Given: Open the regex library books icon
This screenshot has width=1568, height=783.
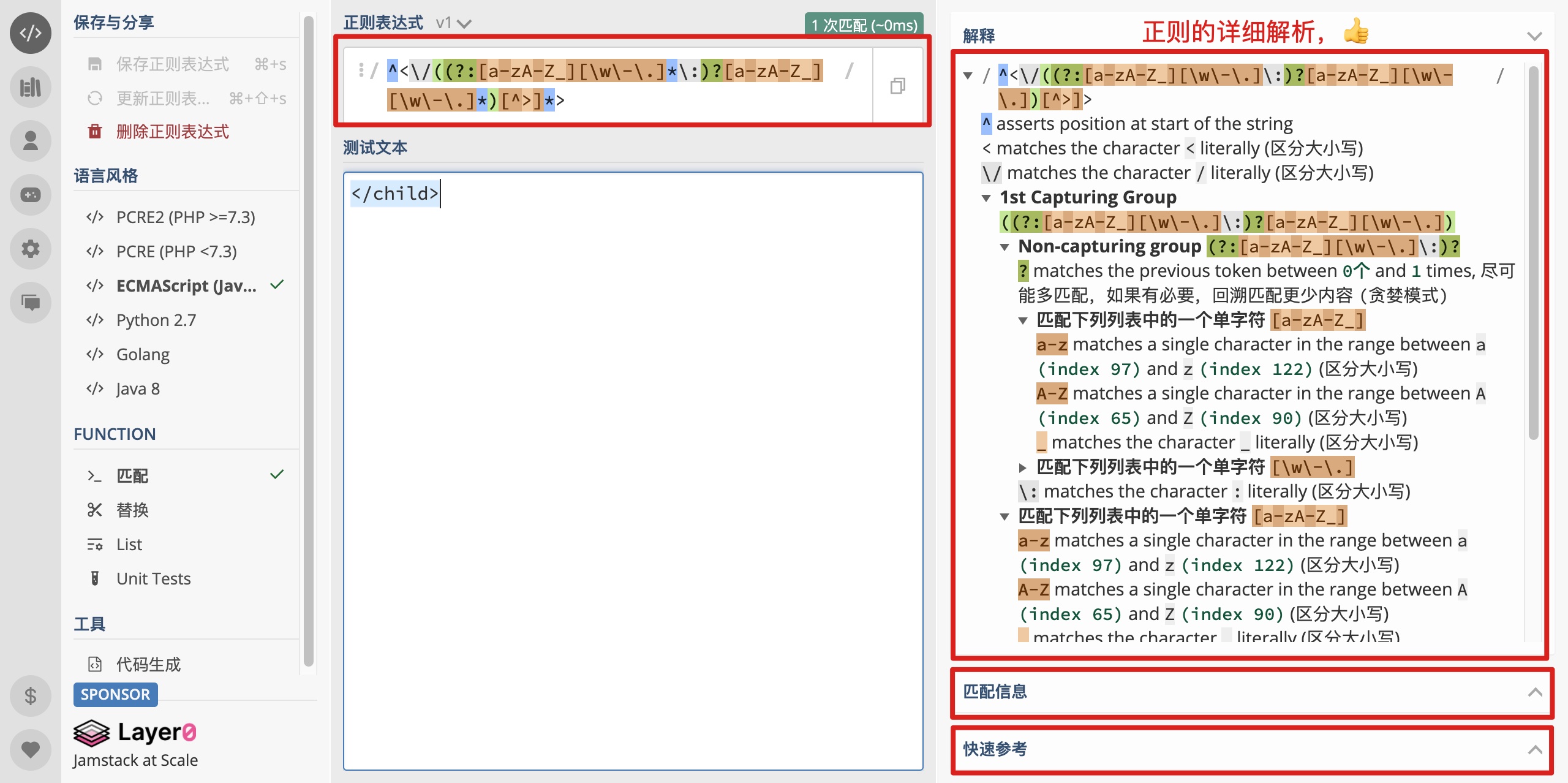Looking at the screenshot, I should (x=31, y=87).
